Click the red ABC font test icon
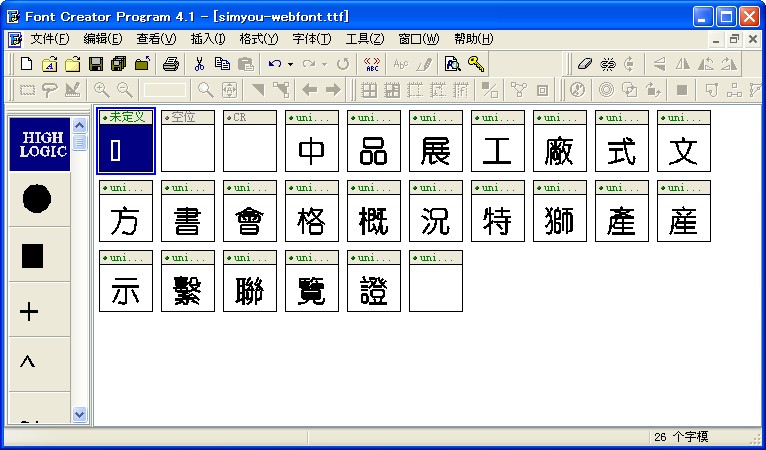Viewport: 766px width, 450px height. click(x=373, y=64)
